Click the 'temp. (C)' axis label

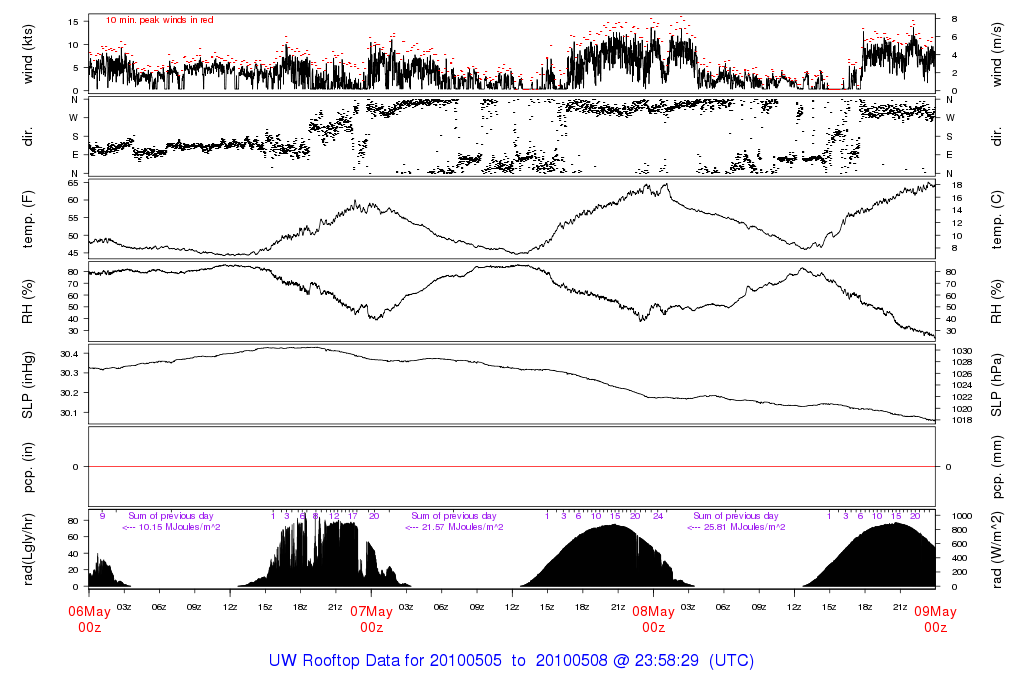coord(997,219)
